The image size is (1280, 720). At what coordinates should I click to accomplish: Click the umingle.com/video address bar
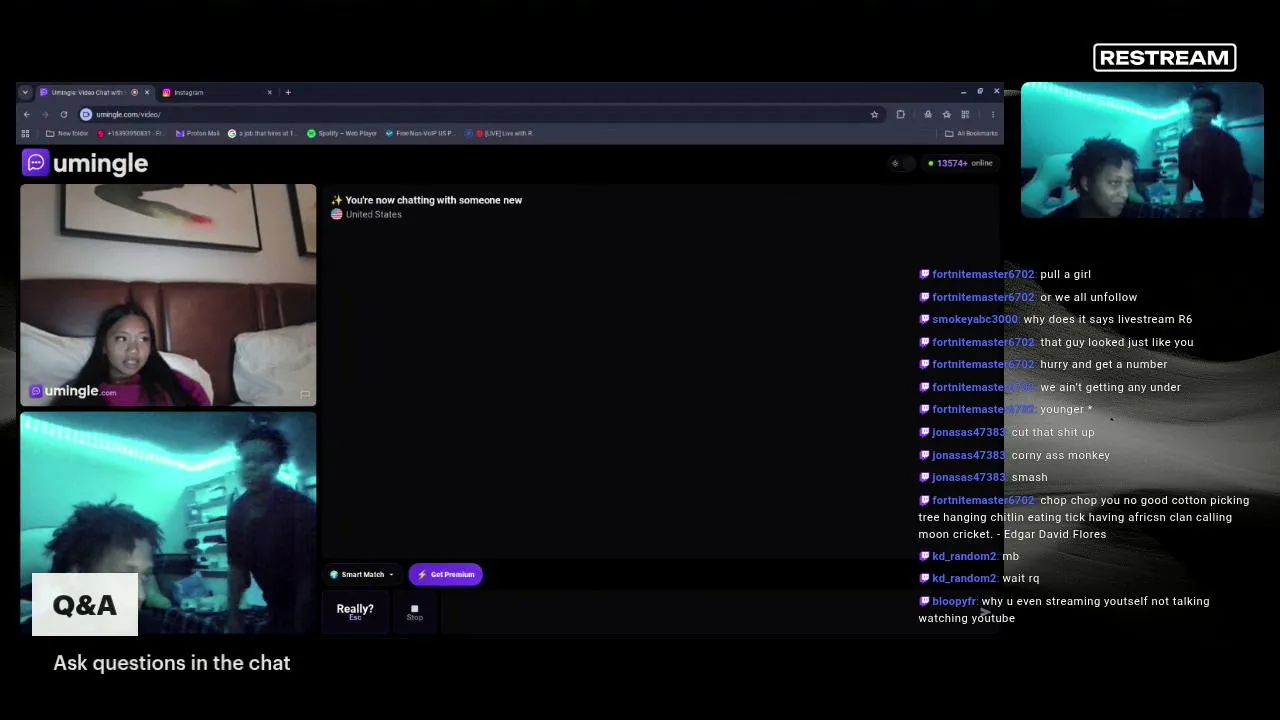[480, 114]
